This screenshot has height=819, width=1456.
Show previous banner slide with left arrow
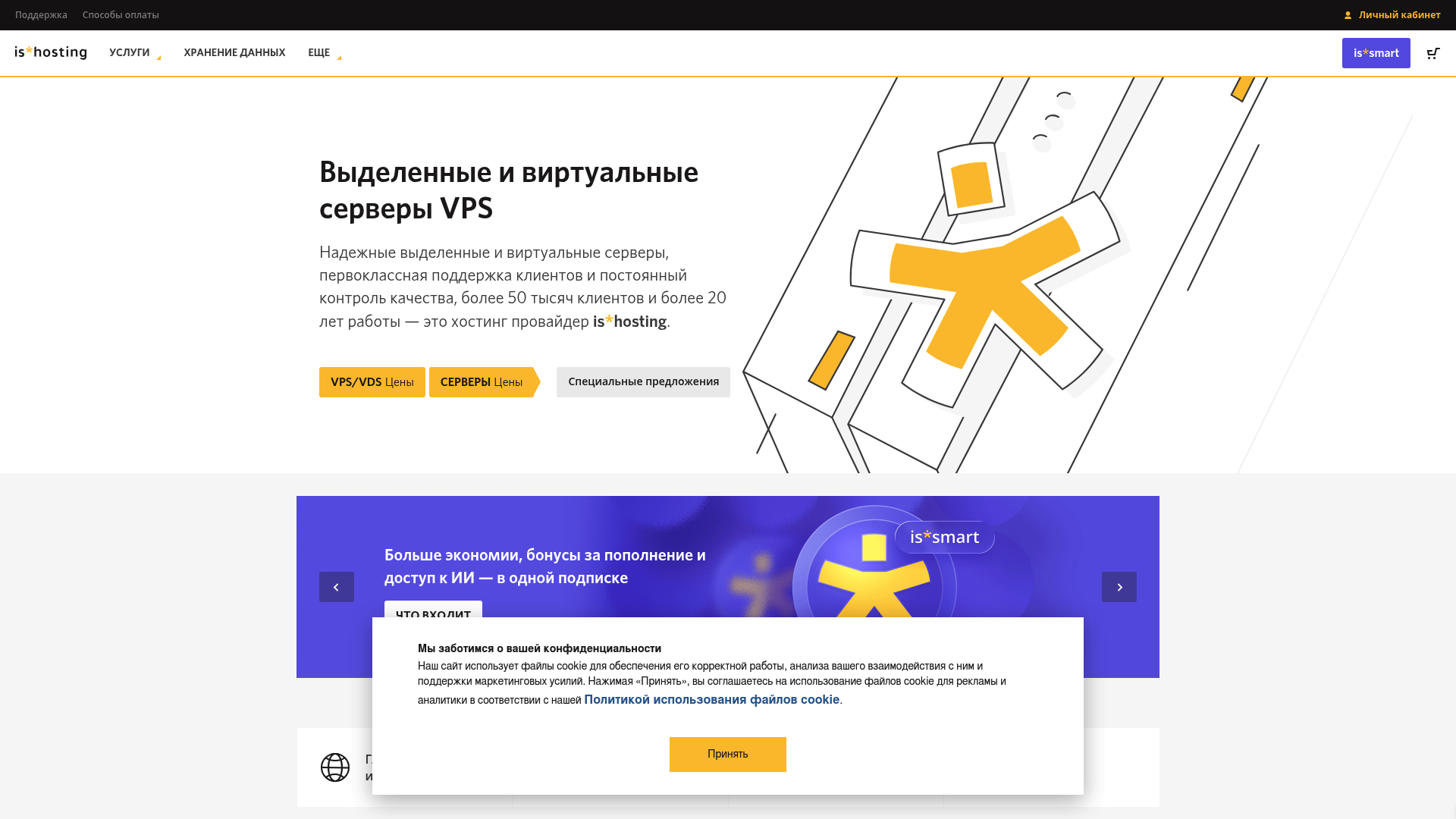click(337, 587)
